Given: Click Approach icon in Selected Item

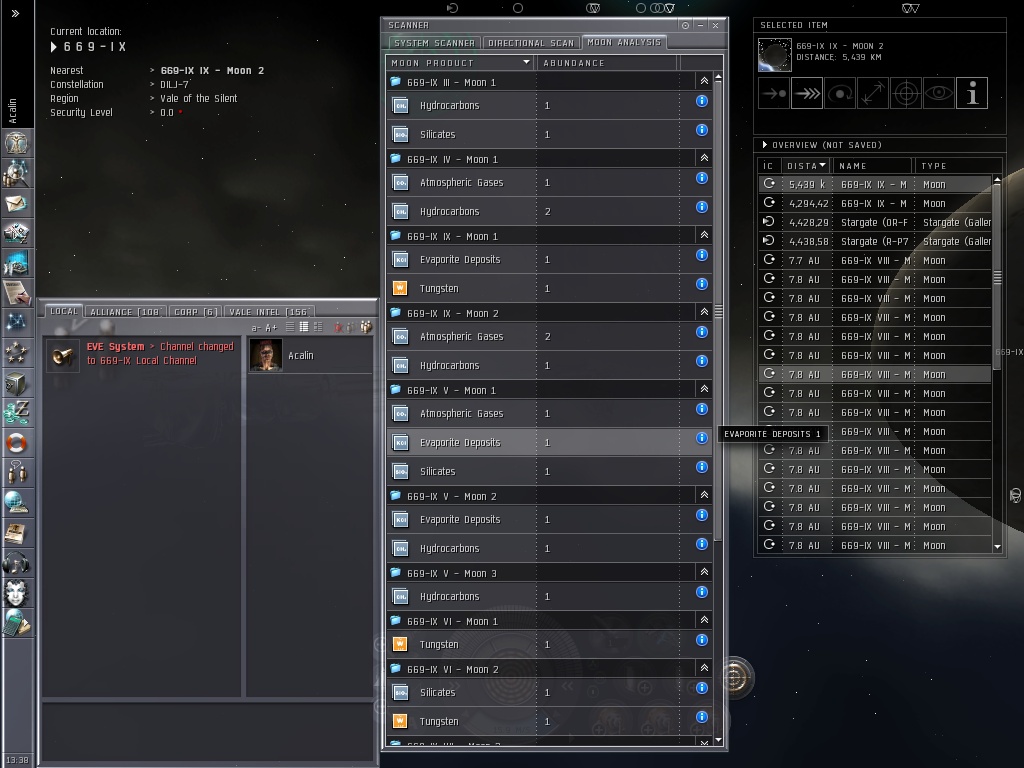Looking at the screenshot, I should pyautogui.click(x=774, y=93).
